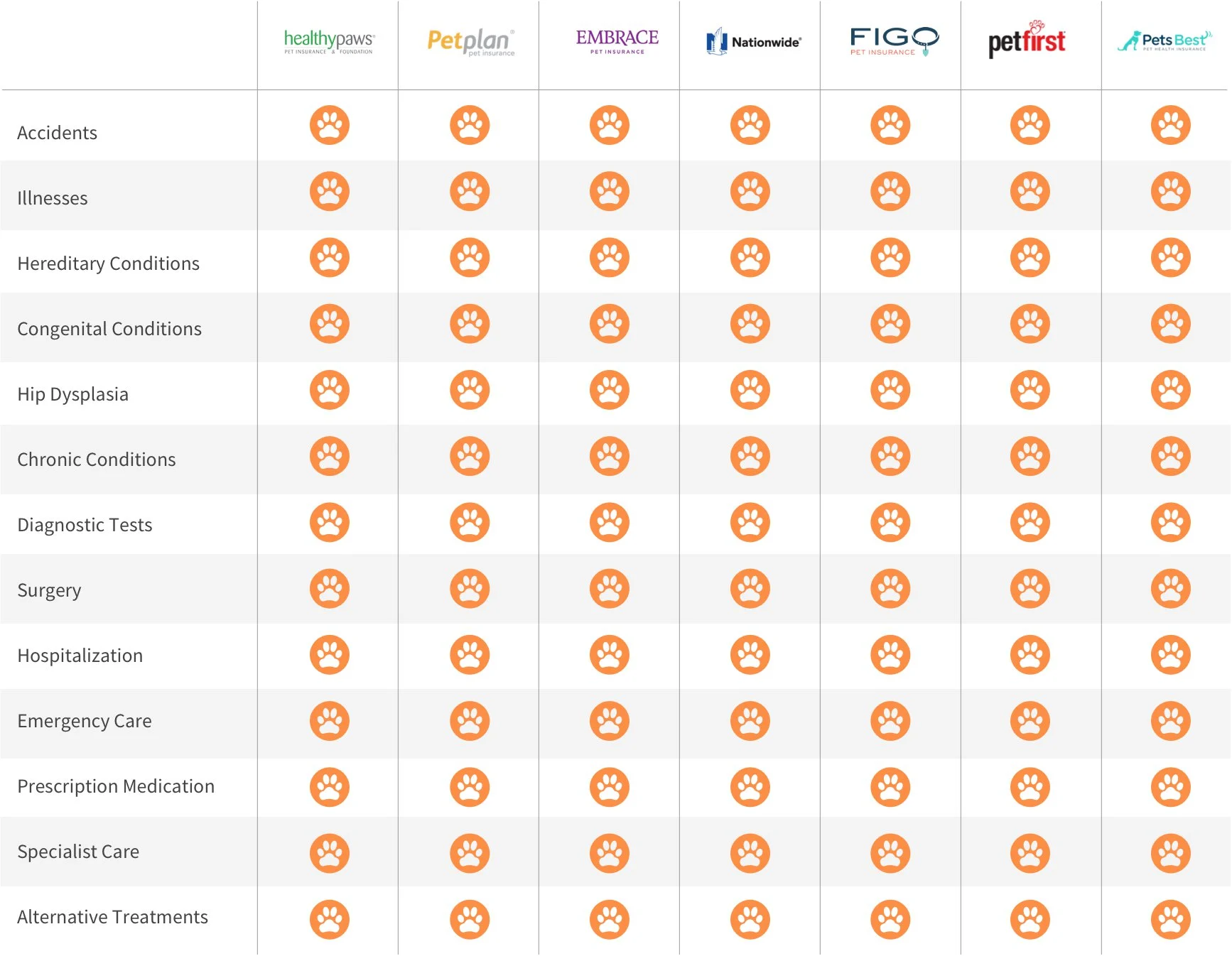
Task: Click the PetFirst logo
Action: (x=1027, y=40)
